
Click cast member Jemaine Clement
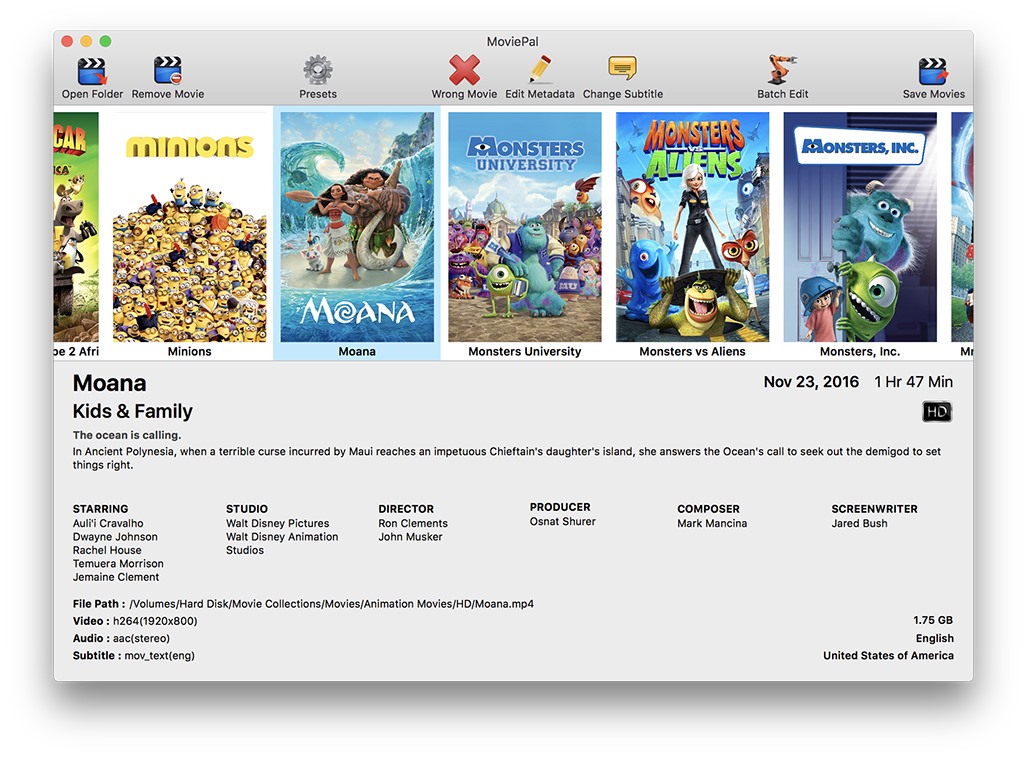click(116, 577)
